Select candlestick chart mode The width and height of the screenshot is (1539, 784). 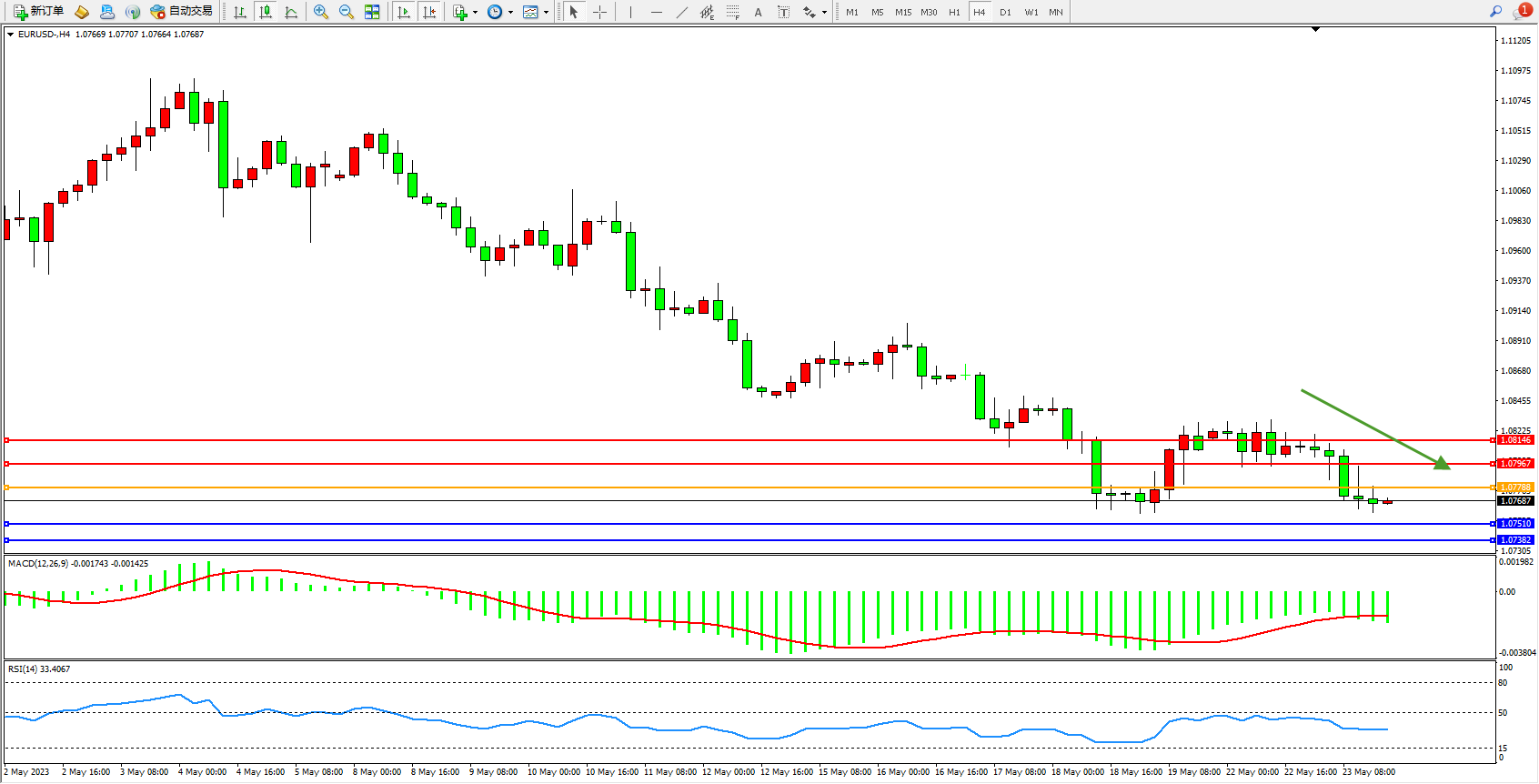pyautogui.click(x=266, y=12)
